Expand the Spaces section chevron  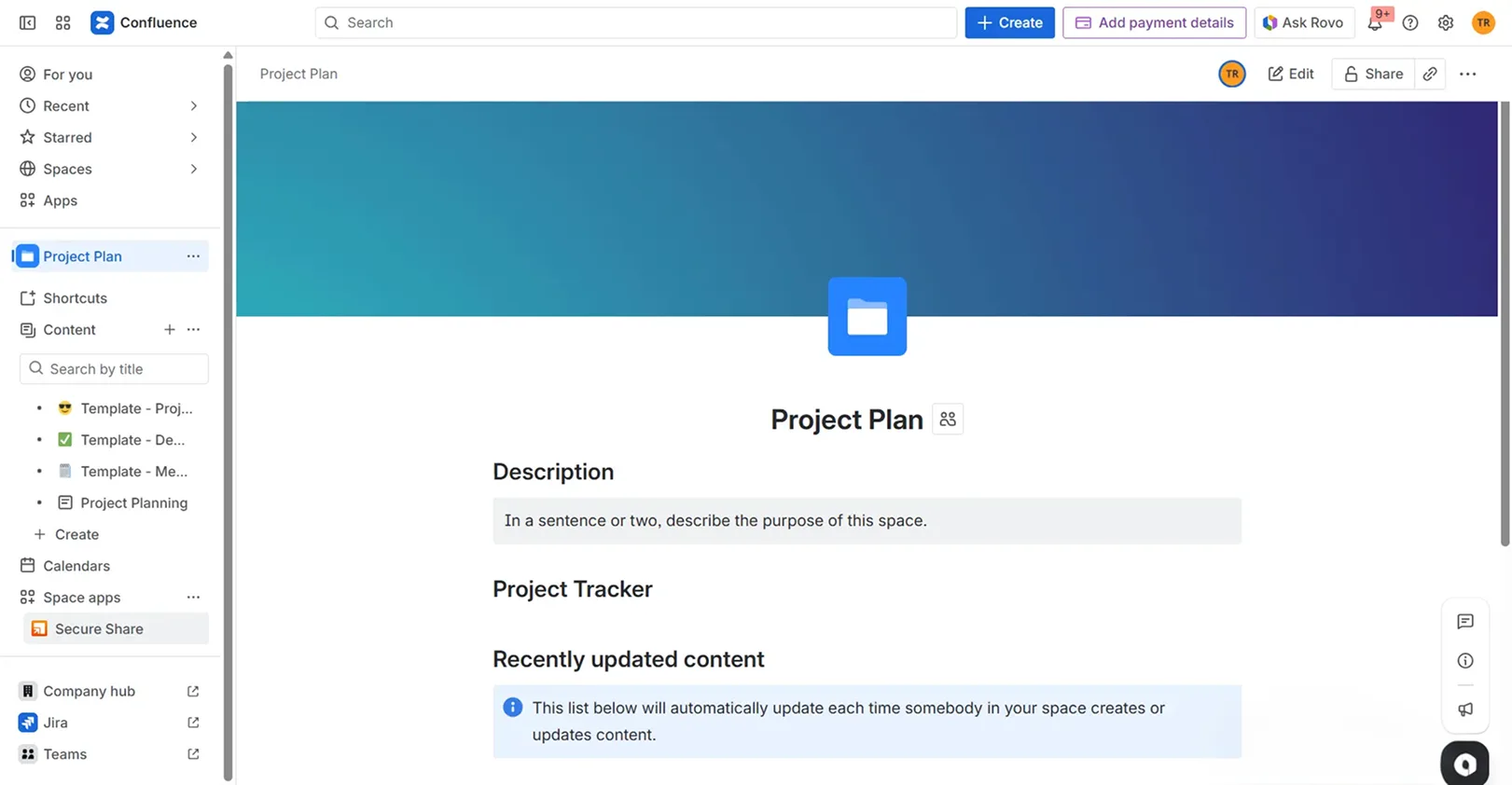coord(193,169)
